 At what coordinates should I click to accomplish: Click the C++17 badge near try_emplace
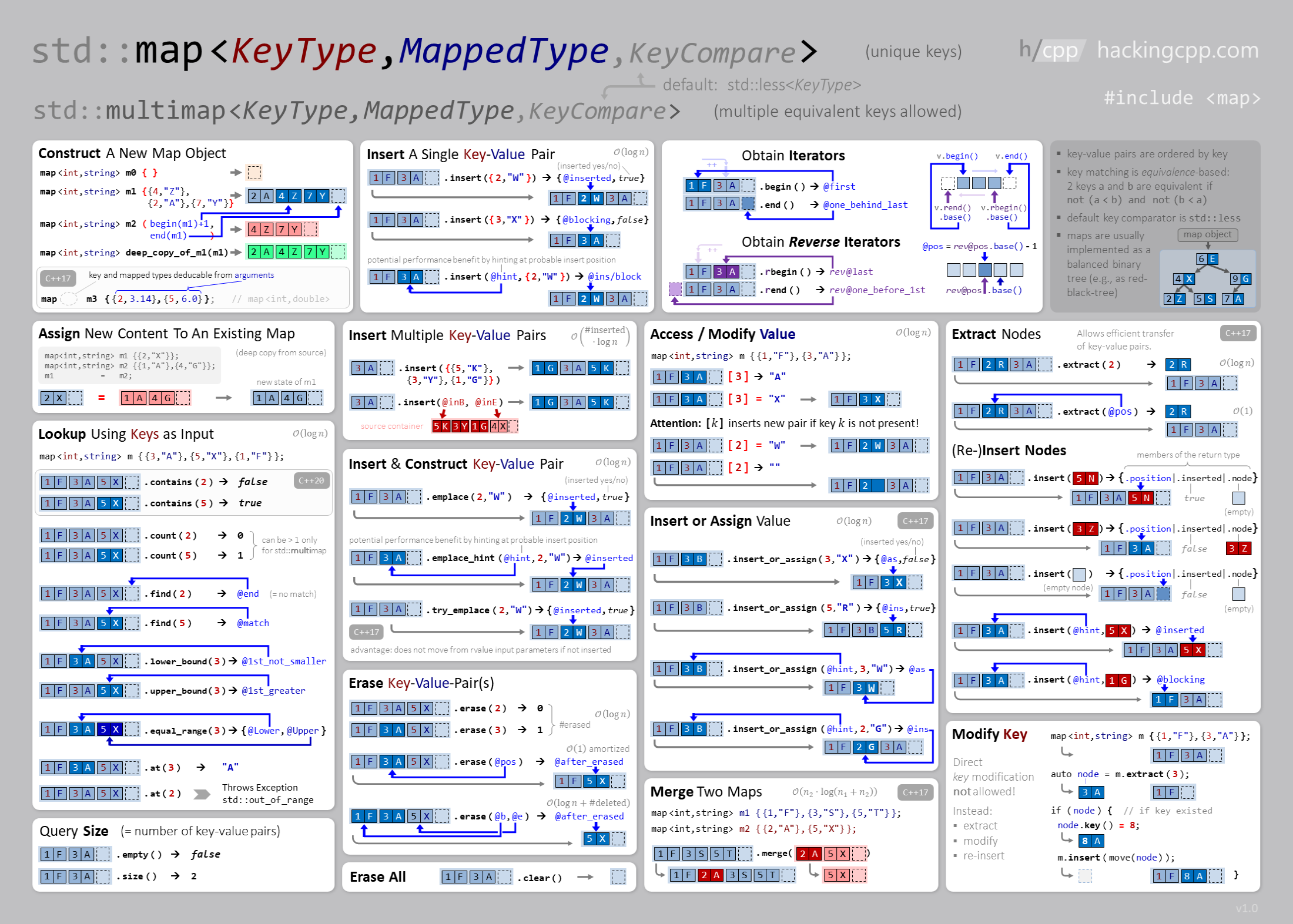pos(366,632)
